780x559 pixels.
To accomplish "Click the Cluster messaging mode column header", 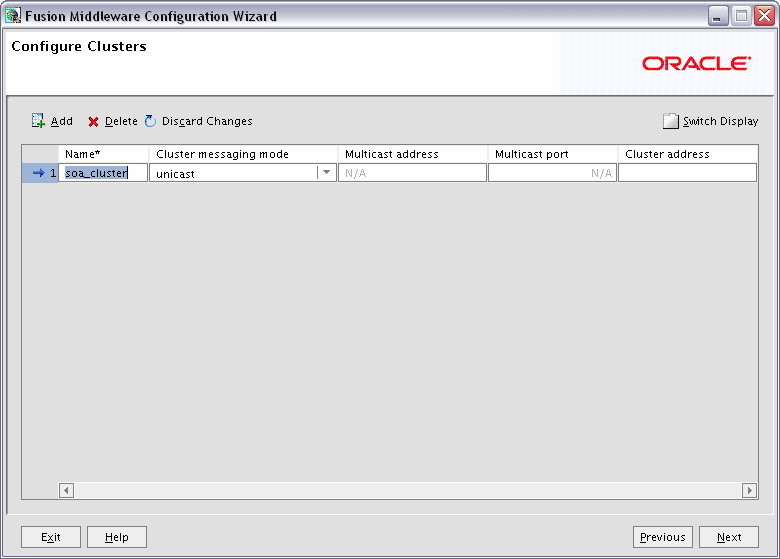I will (x=243, y=154).
